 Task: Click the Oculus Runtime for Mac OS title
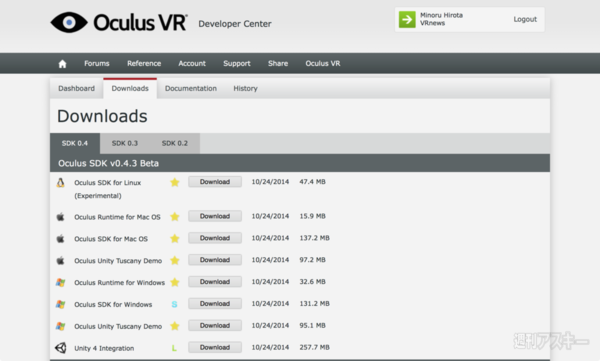point(117,217)
